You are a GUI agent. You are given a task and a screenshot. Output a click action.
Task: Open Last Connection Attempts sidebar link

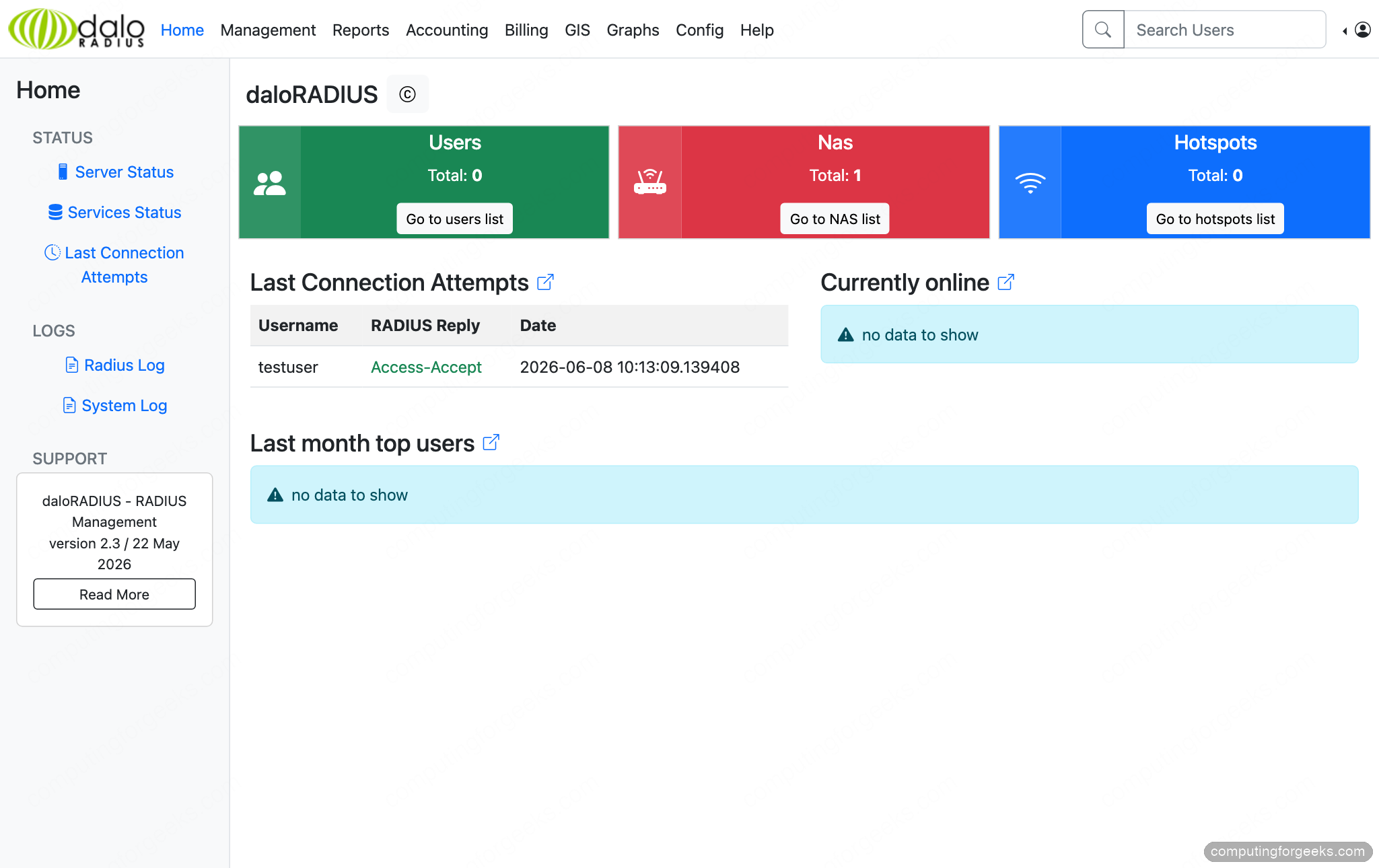click(x=124, y=264)
